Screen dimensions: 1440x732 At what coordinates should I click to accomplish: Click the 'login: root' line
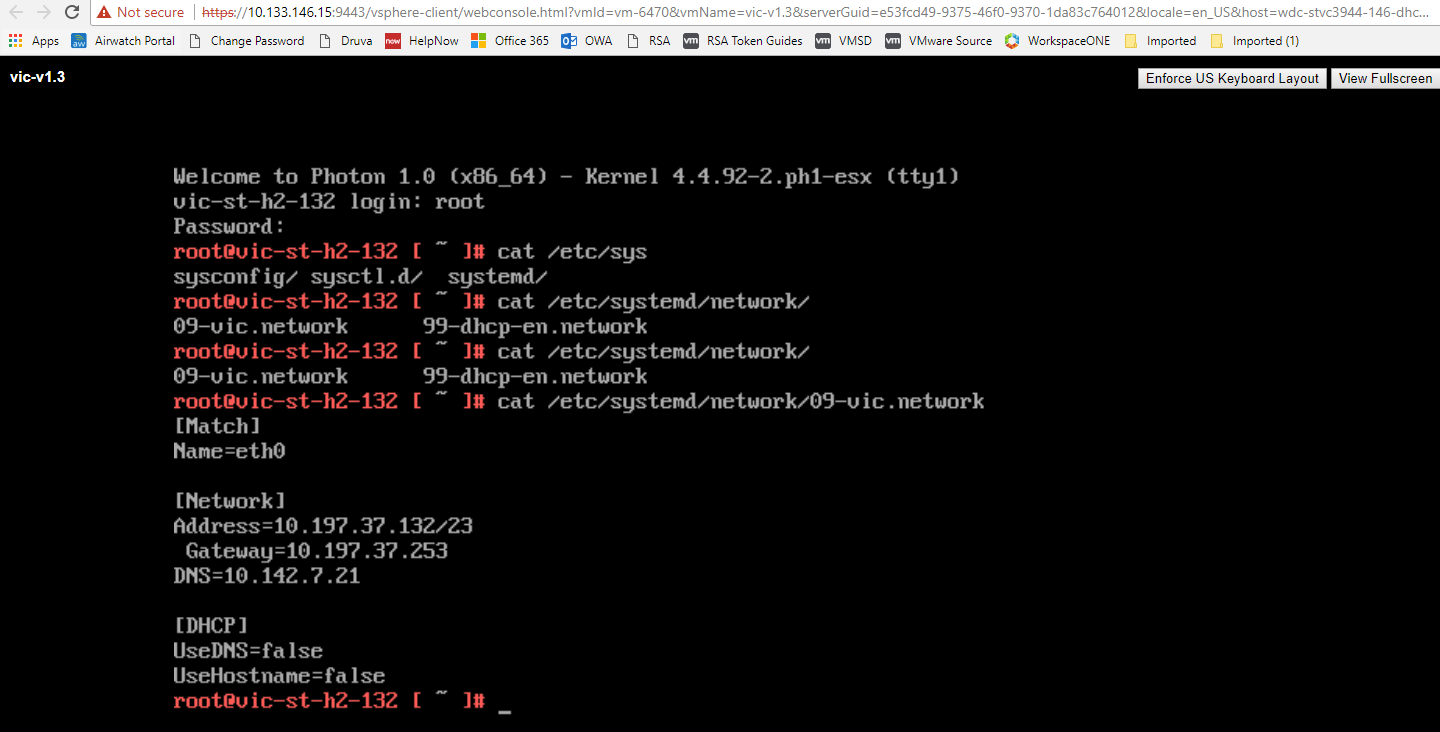[x=329, y=202]
